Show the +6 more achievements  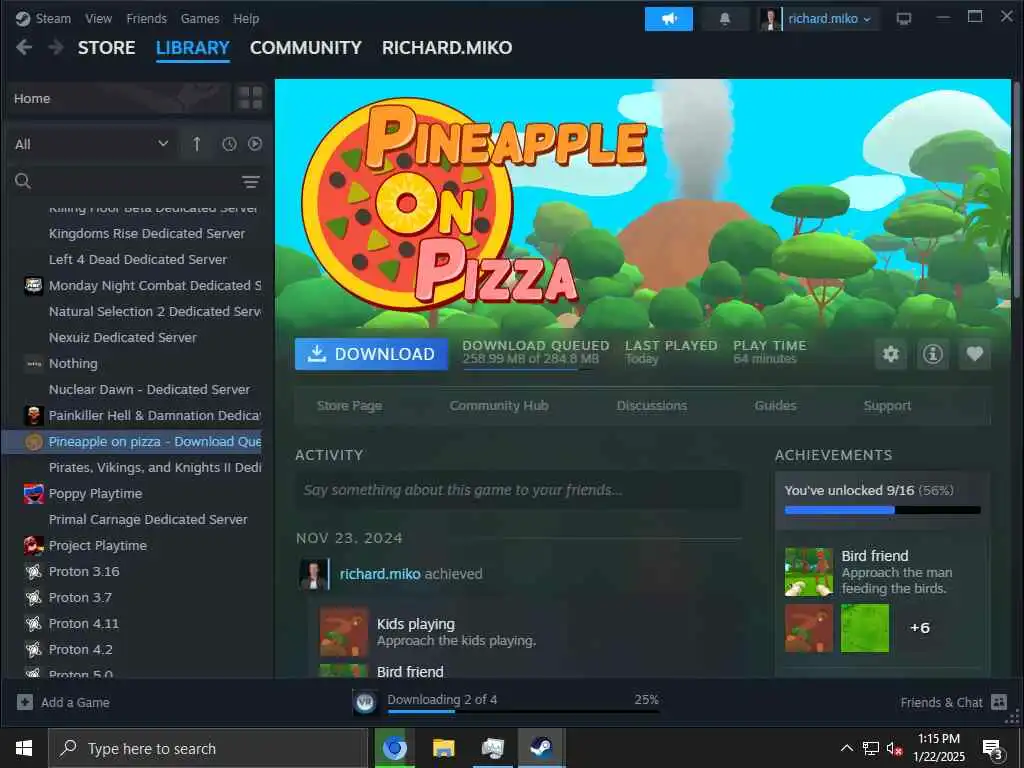click(x=920, y=628)
